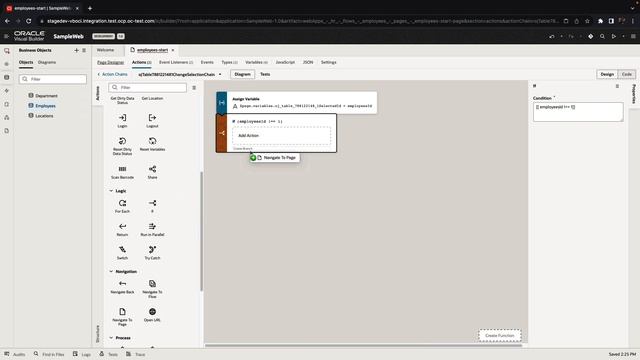Viewport: 640px width, 360px height.
Task: Pick the Reset Dirty Data Status action
Action: click(x=122, y=146)
